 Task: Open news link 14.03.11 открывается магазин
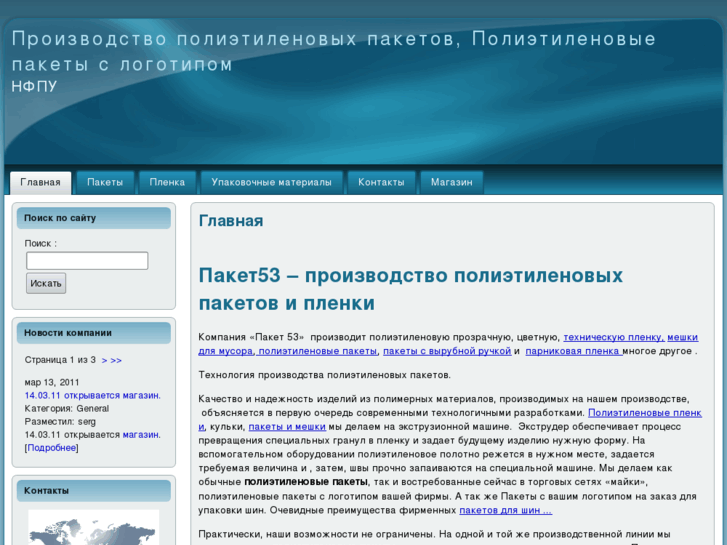point(93,396)
